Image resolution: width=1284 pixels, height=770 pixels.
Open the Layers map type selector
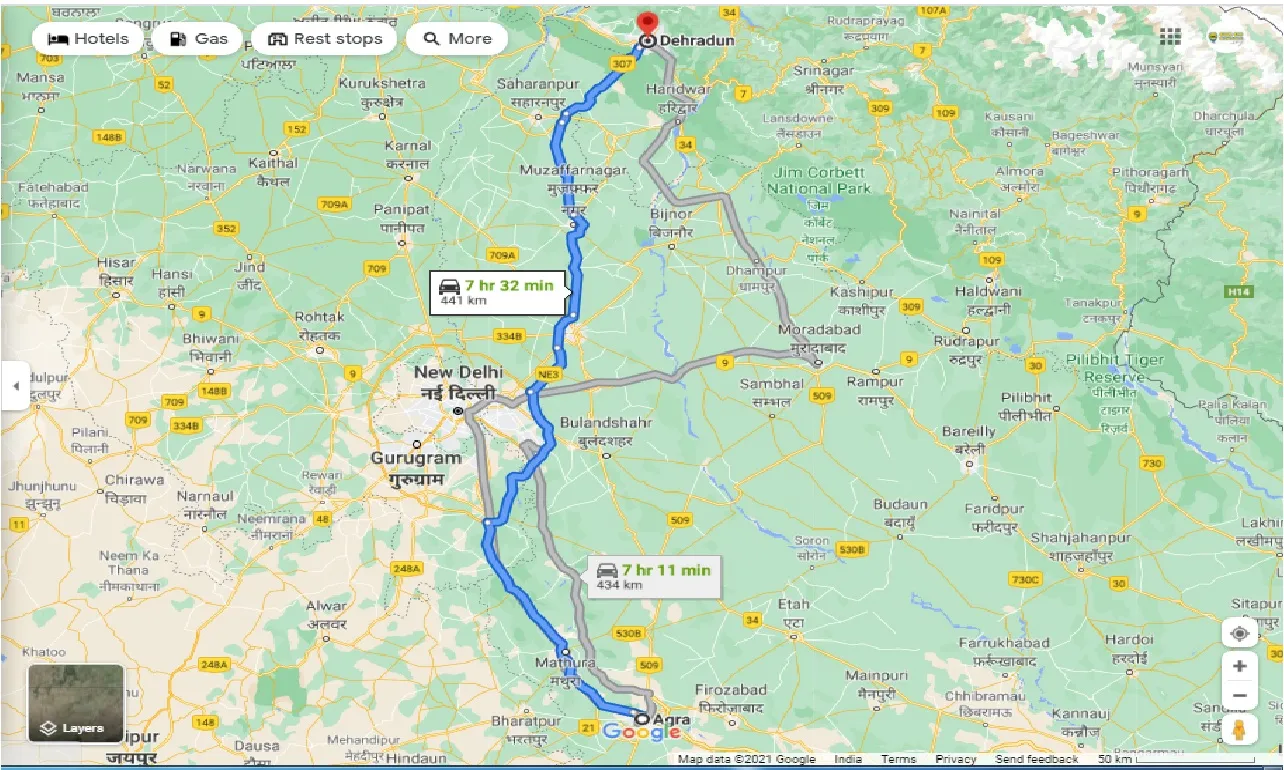click(76, 701)
